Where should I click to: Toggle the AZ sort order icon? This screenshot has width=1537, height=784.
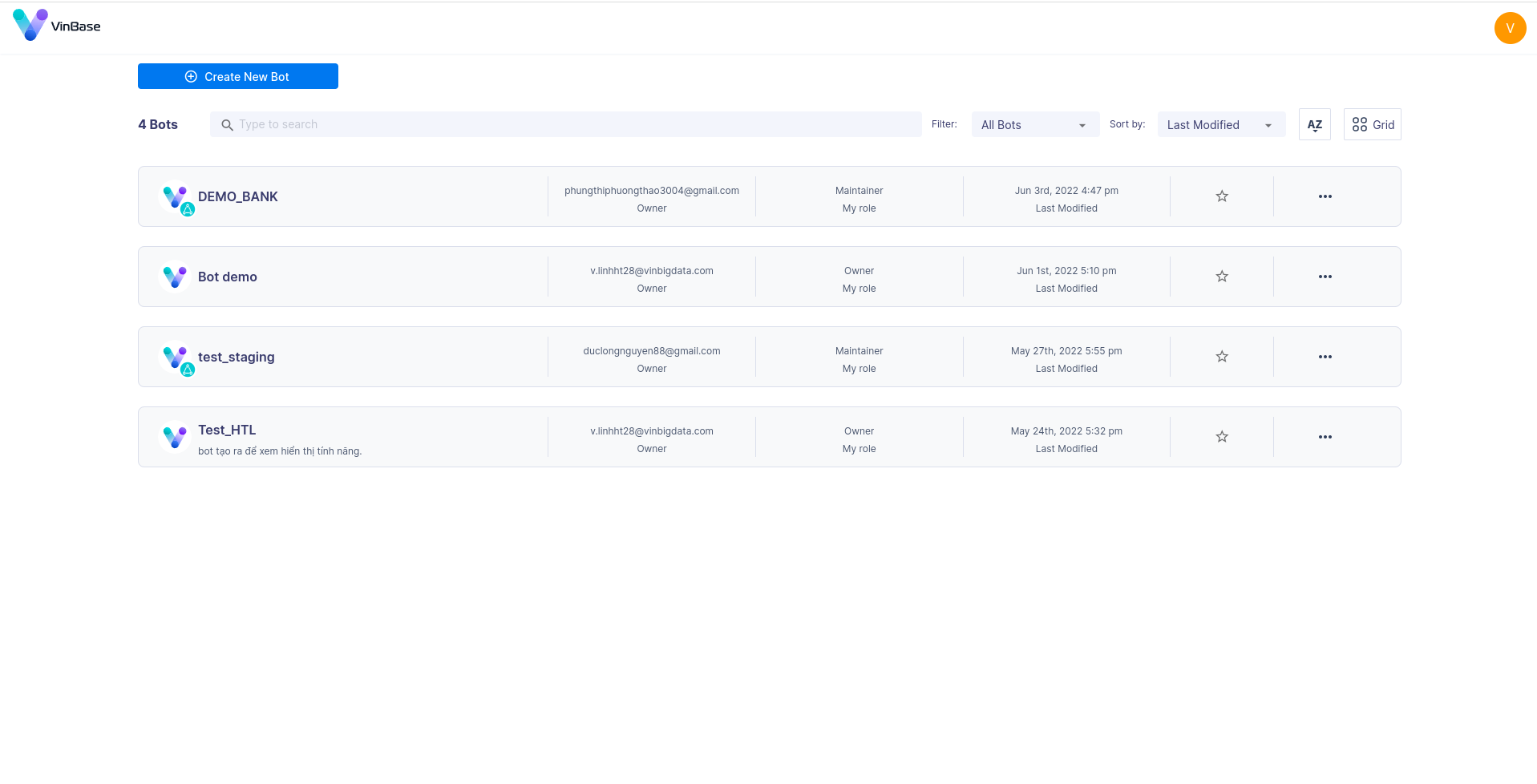coord(1315,124)
